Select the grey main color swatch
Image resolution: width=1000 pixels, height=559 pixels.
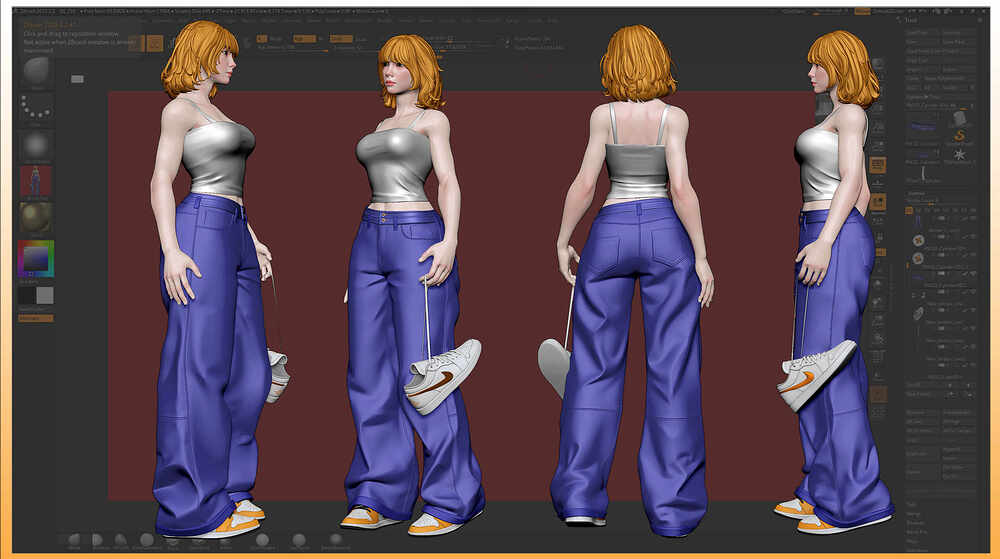45,295
